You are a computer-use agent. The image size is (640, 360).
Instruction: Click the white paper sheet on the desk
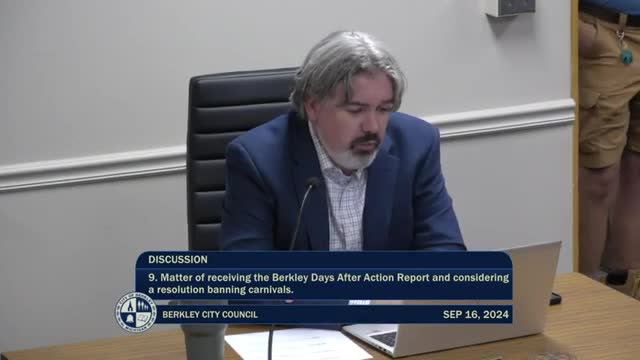pyautogui.click(x=297, y=345)
